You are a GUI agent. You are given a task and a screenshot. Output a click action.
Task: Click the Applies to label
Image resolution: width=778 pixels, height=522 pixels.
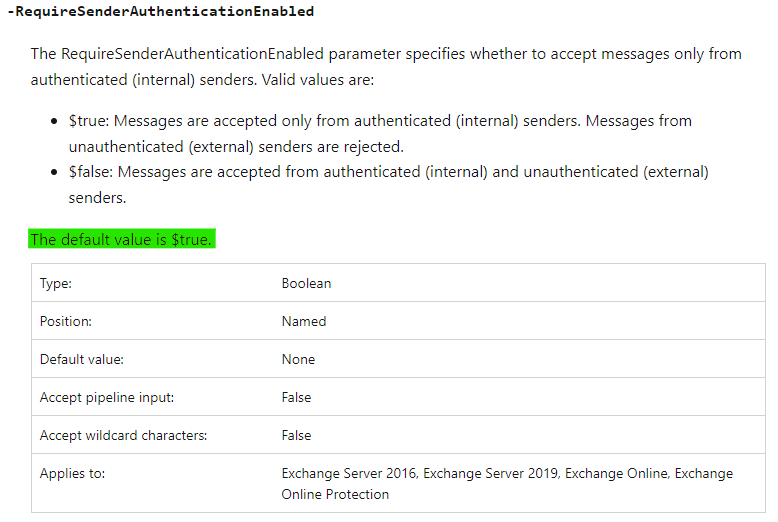72,473
